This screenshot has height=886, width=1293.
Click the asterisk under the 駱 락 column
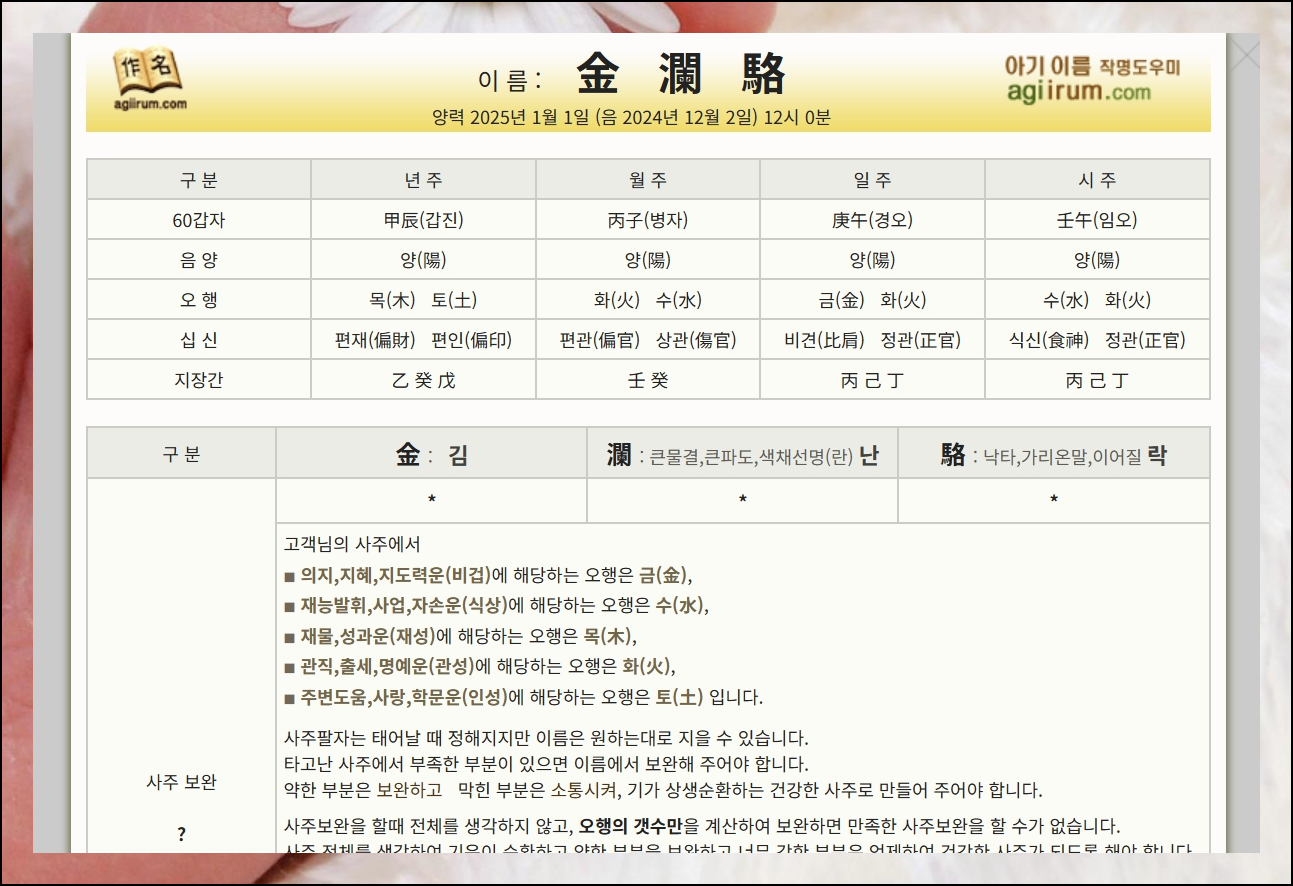click(x=1054, y=501)
